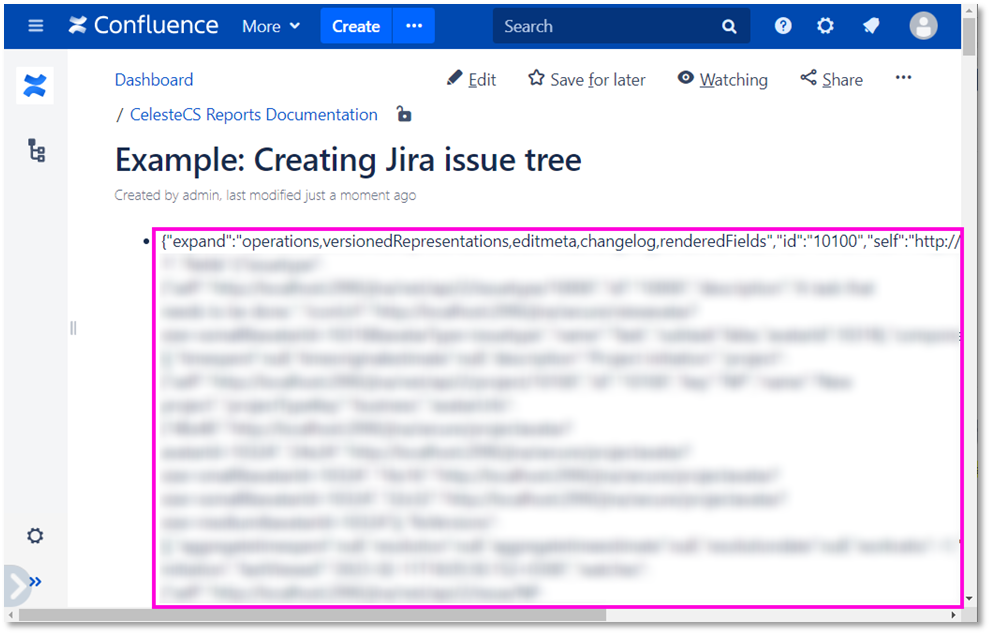
Task: Expand the More dropdown menu
Action: (x=271, y=27)
